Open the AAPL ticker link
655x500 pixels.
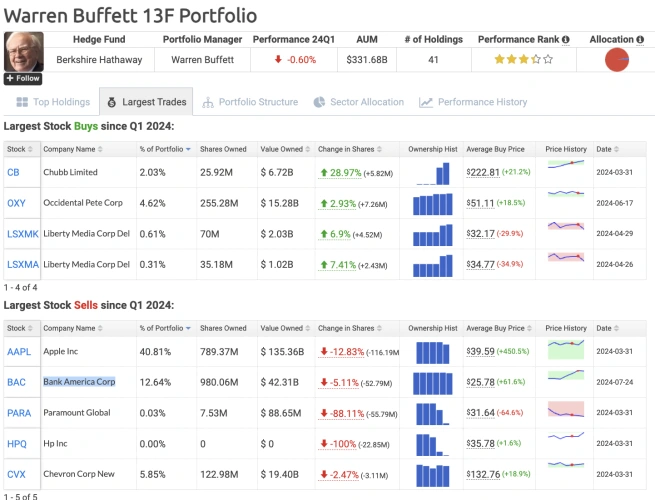[19, 352]
